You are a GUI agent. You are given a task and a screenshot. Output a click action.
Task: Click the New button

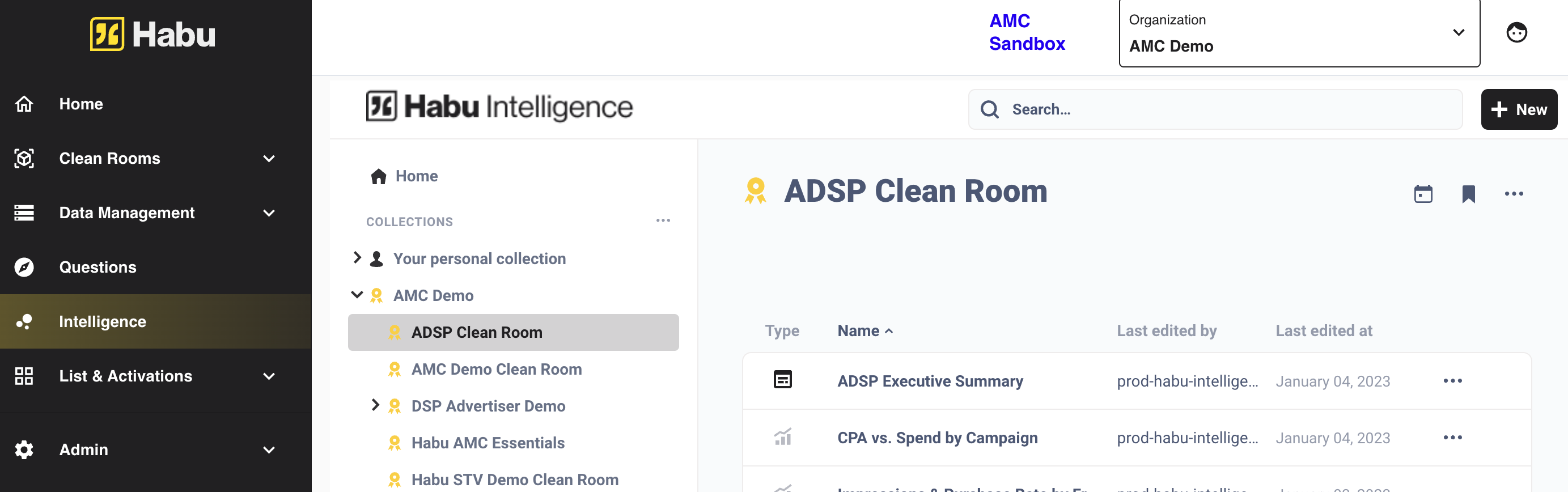1519,109
